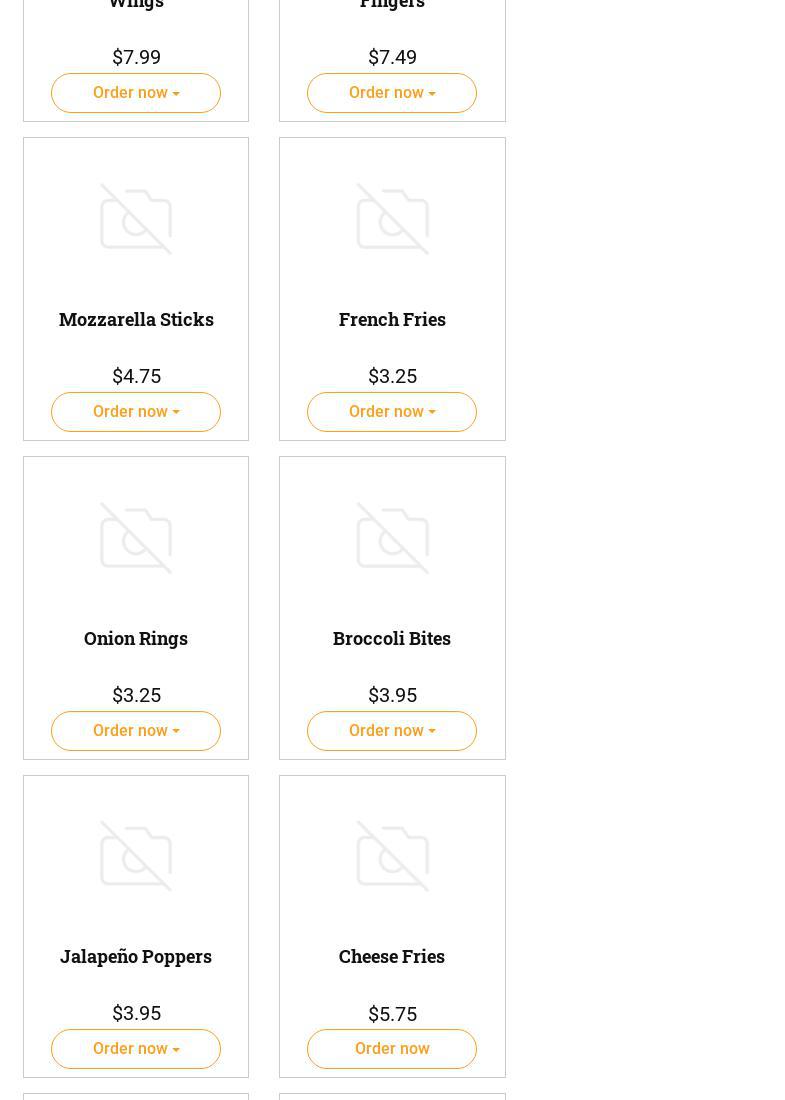Click the French Fries title
The width and height of the screenshot is (785, 1100).
tap(392, 319)
